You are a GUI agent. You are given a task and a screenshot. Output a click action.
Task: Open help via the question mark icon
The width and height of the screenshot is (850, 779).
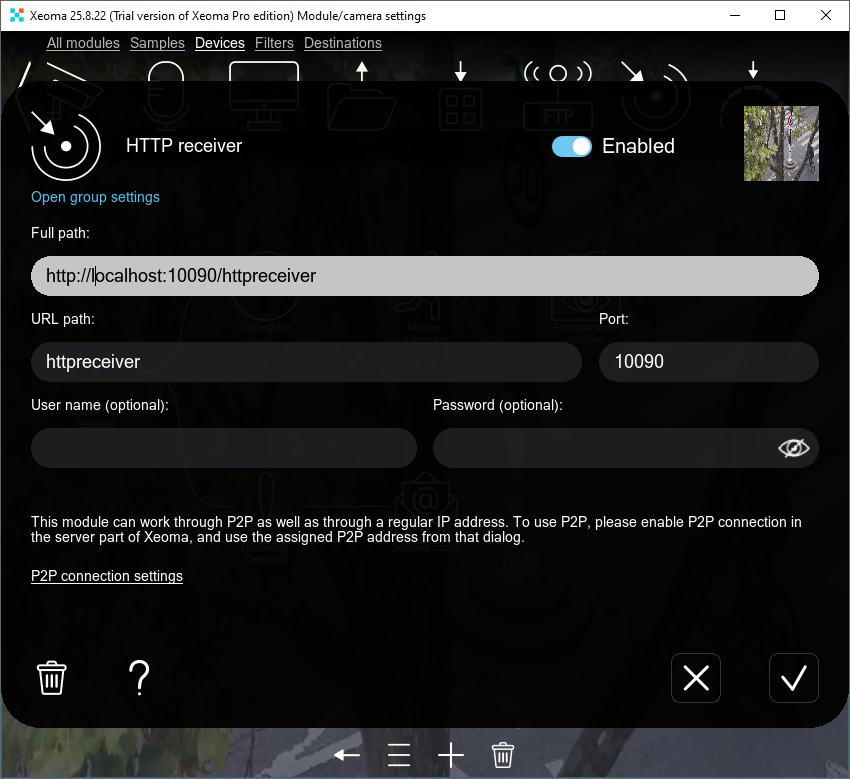tap(139, 678)
